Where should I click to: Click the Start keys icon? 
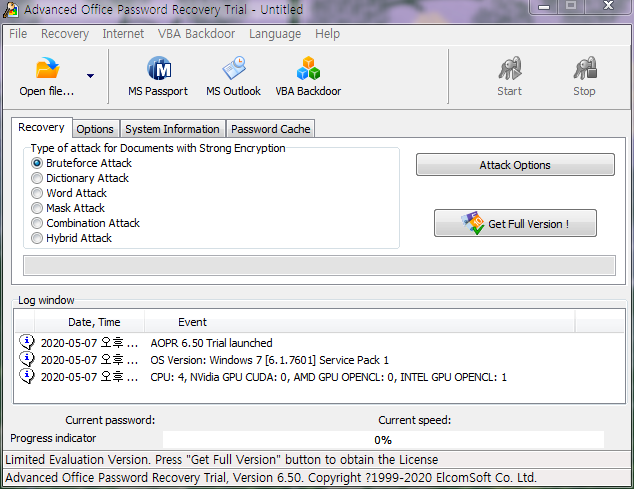point(510,68)
